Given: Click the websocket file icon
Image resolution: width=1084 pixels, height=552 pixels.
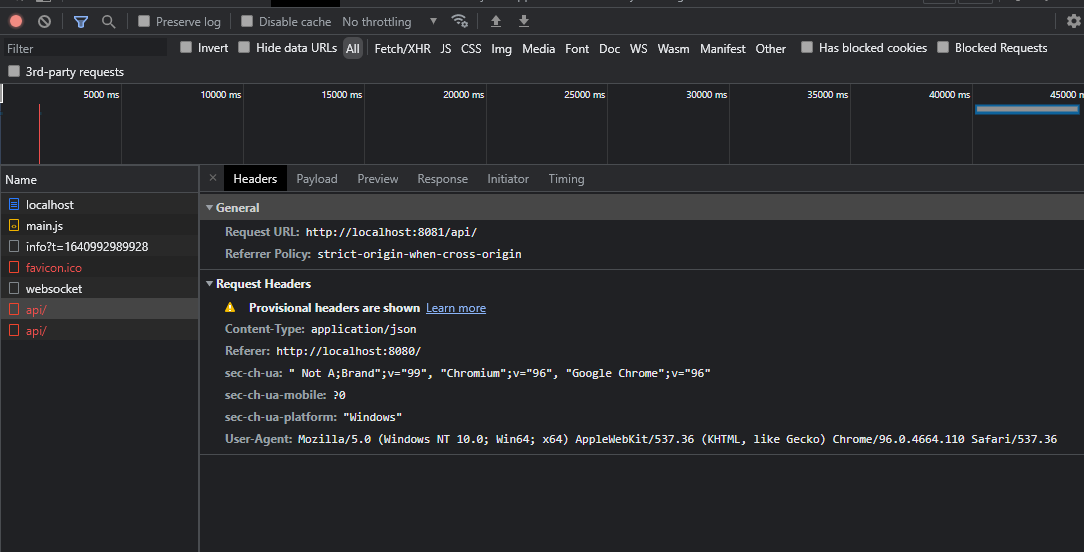Looking at the screenshot, I should coord(14,288).
